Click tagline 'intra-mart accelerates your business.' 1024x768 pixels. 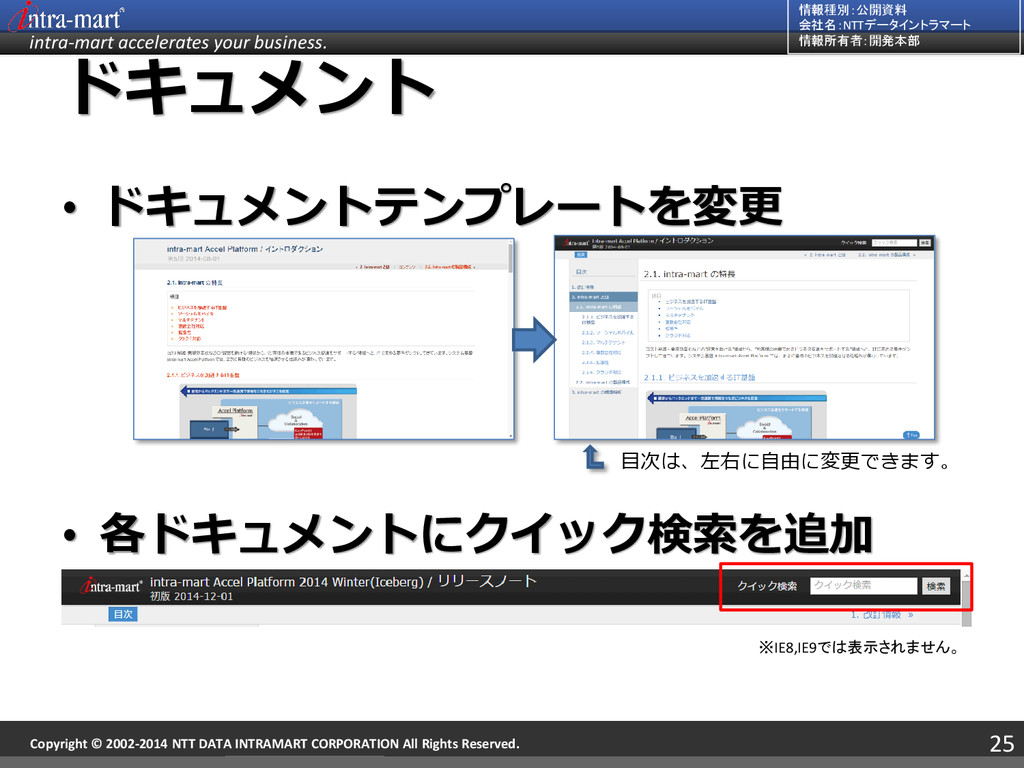tap(178, 42)
